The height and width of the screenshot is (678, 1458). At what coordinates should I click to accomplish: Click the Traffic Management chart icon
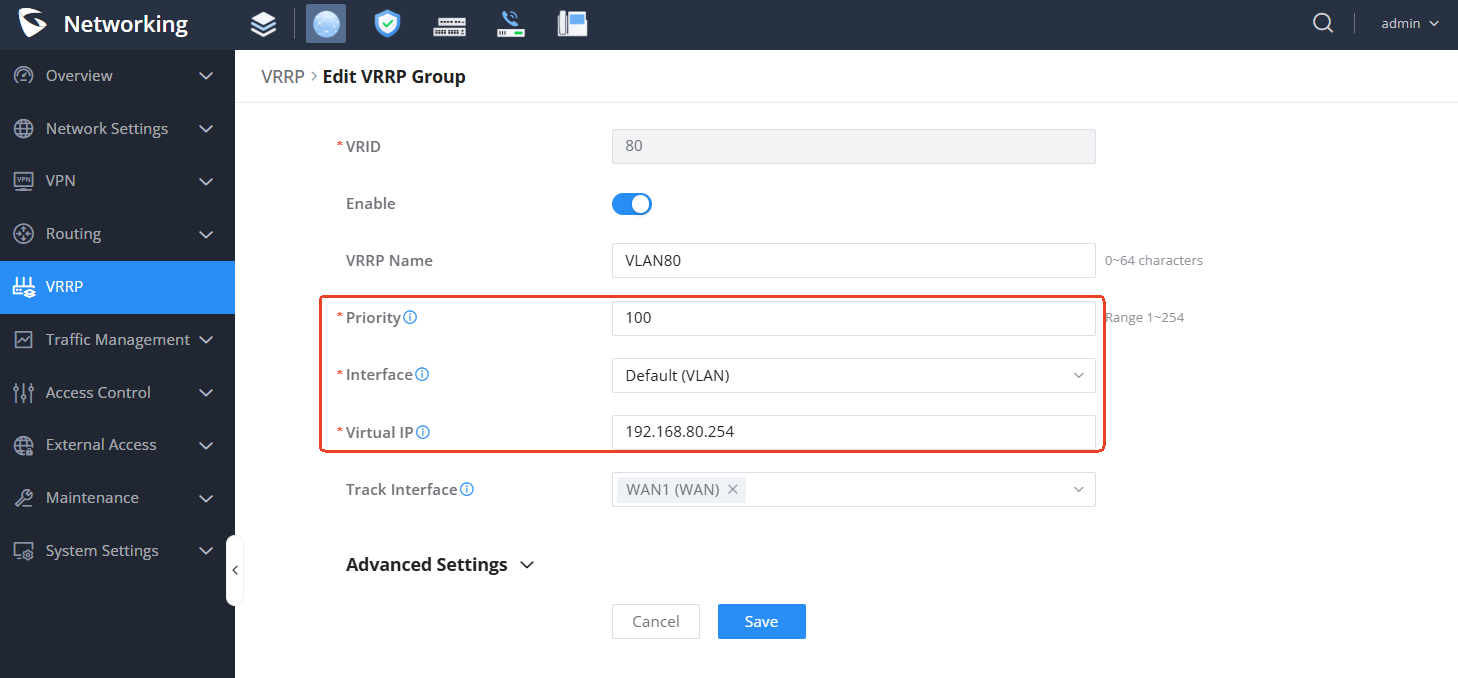pyautogui.click(x=23, y=340)
